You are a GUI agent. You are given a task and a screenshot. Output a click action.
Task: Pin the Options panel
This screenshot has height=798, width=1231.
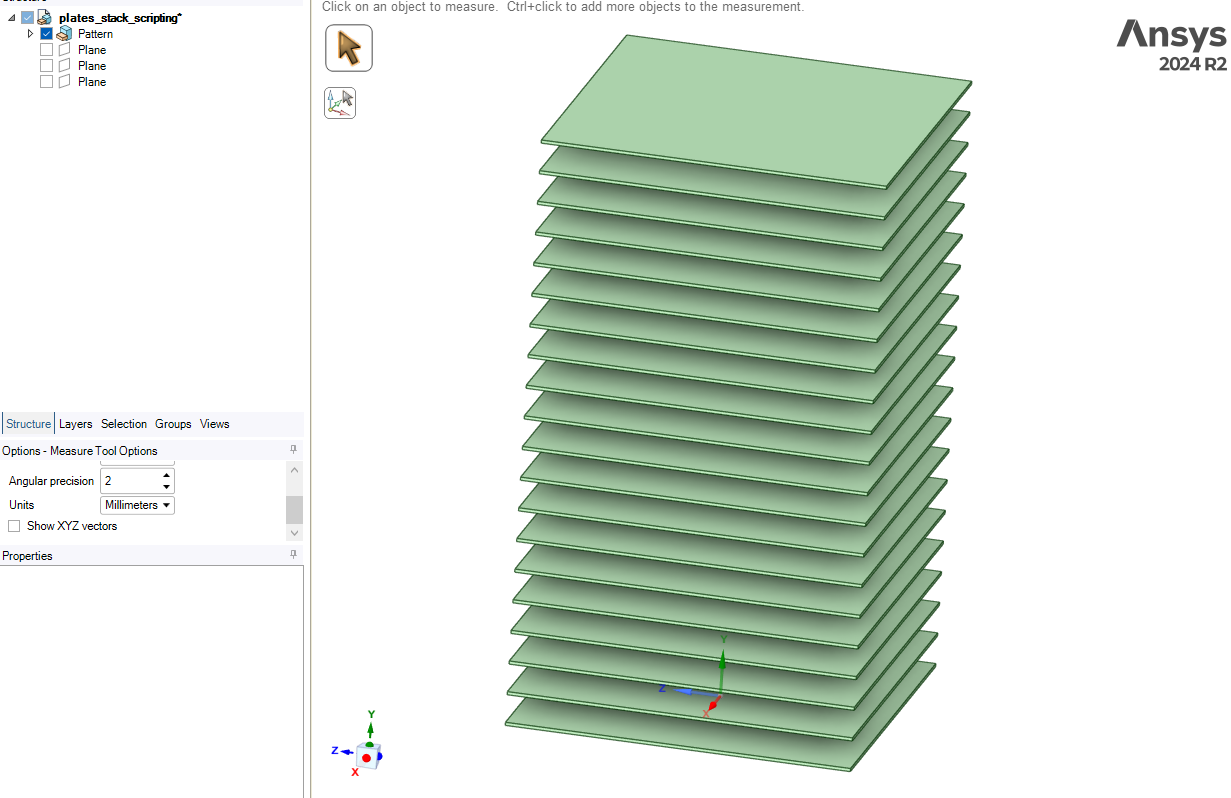click(293, 450)
